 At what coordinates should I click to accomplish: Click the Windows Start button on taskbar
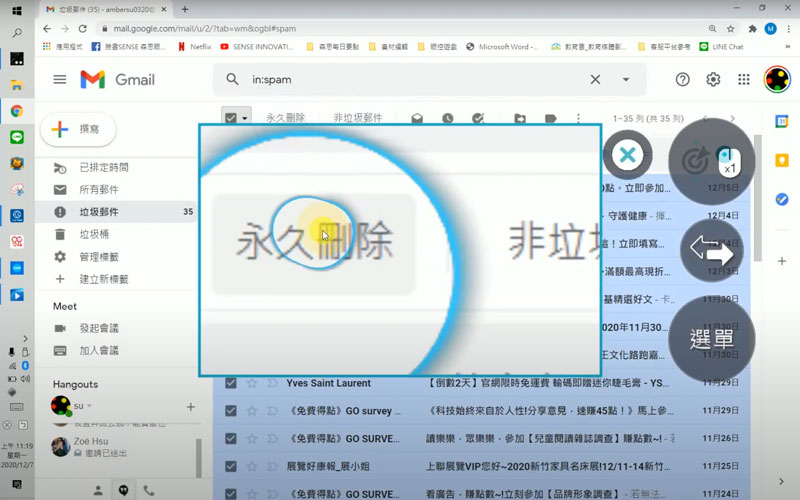click(x=17, y=11)
